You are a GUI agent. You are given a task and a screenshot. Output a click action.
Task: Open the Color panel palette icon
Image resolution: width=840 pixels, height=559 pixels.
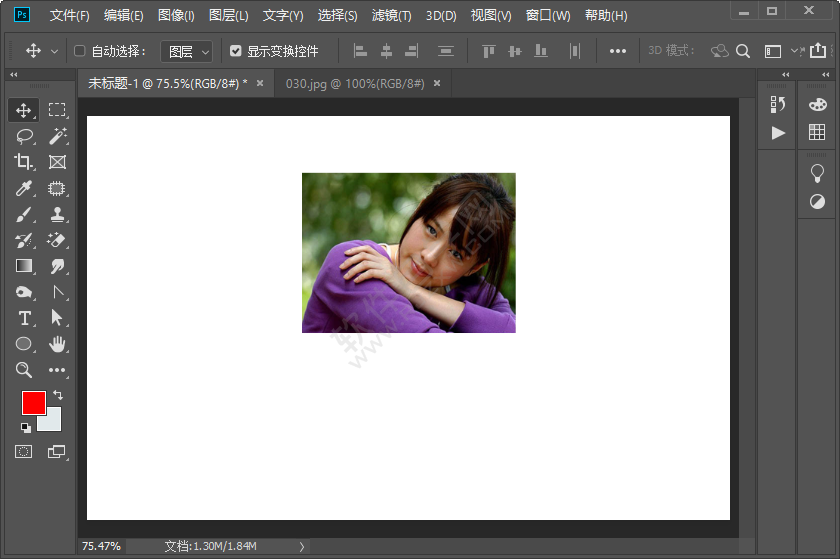tap(818, 105)
